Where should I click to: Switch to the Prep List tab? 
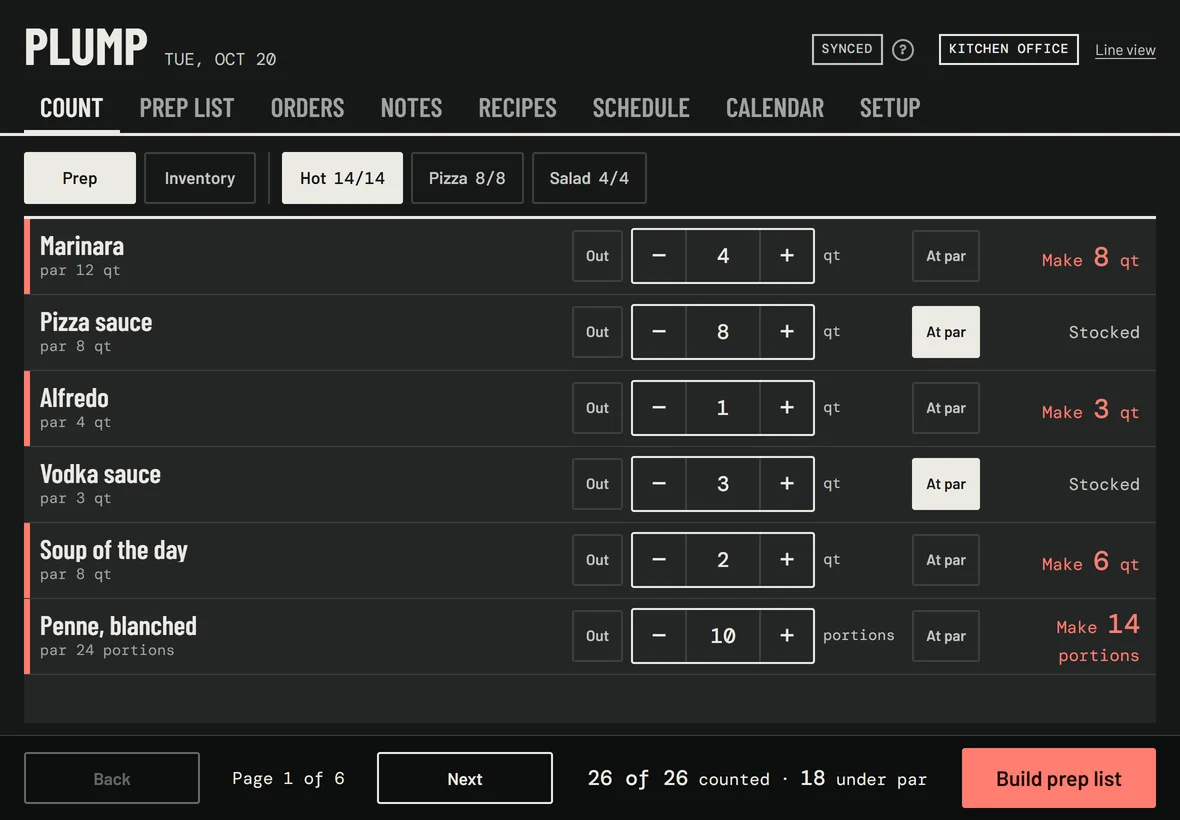pyautogui.click(x=187, y=108)
